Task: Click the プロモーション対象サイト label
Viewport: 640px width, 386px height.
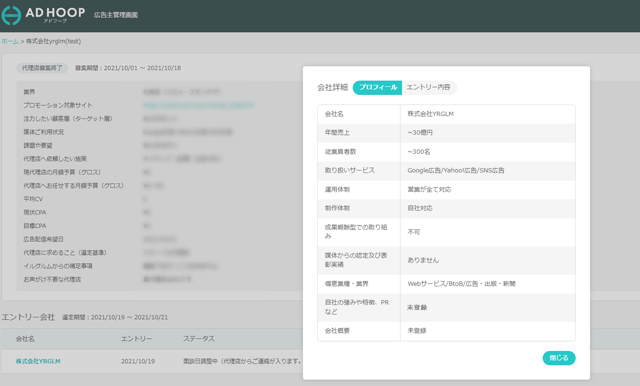Action: point(58,105)
